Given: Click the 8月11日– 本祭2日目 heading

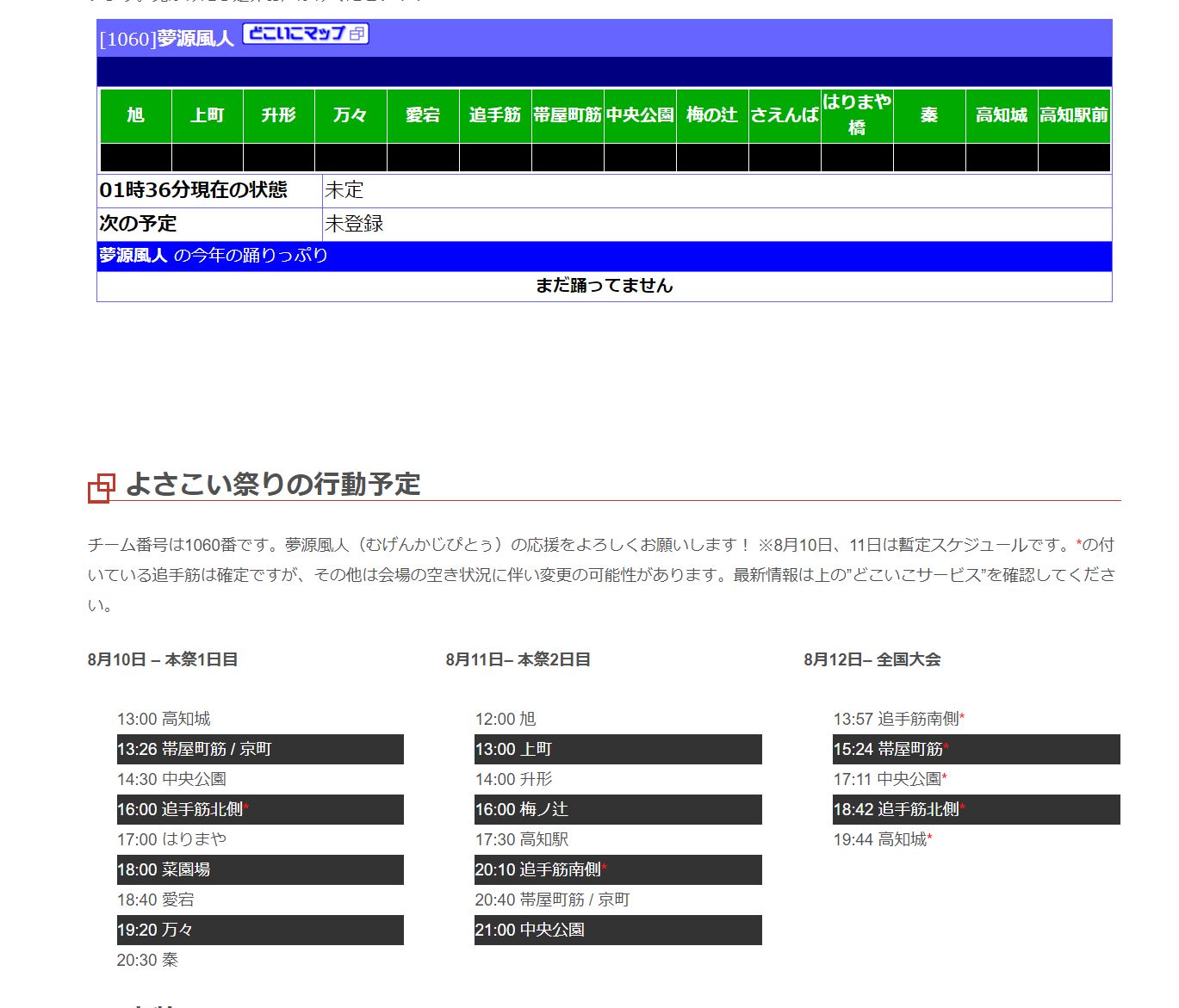Looking at the screenshot, I should tap(518, 660).
